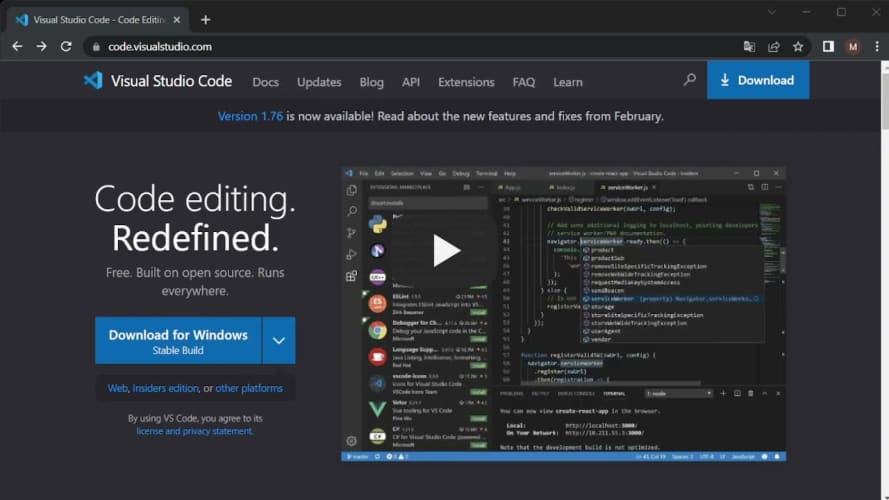Select the Visual Studio Code browser tab
Viewport: 889px width, 500px height.
coord(98,20)
